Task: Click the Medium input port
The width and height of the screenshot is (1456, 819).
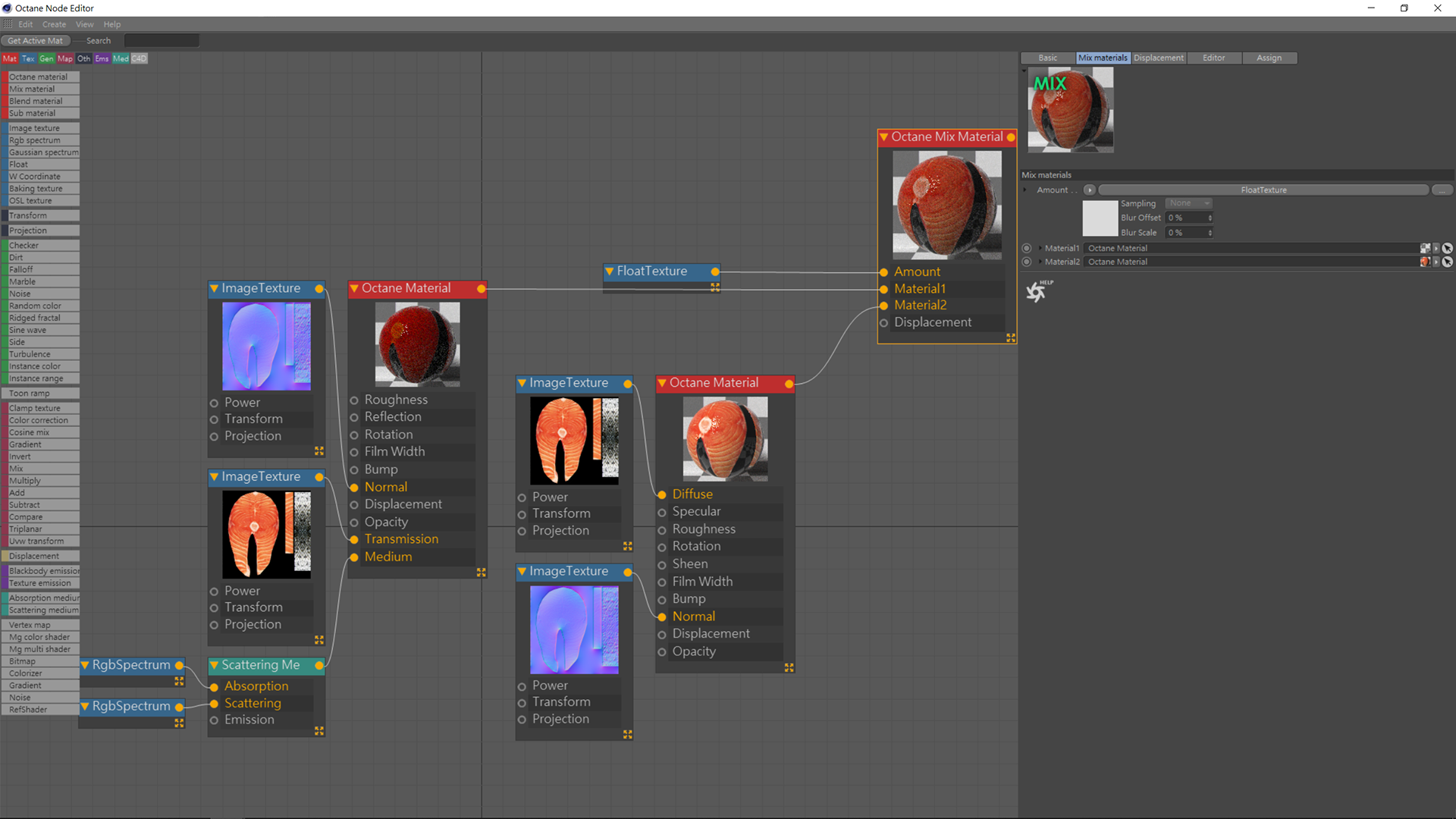Action: tap(354, 557)
